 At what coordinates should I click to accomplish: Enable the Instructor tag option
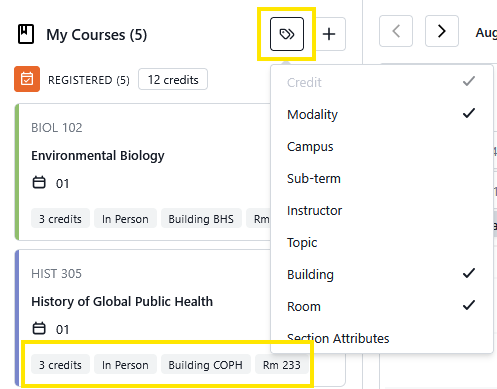pyautogui.click(x=382, y=210)
